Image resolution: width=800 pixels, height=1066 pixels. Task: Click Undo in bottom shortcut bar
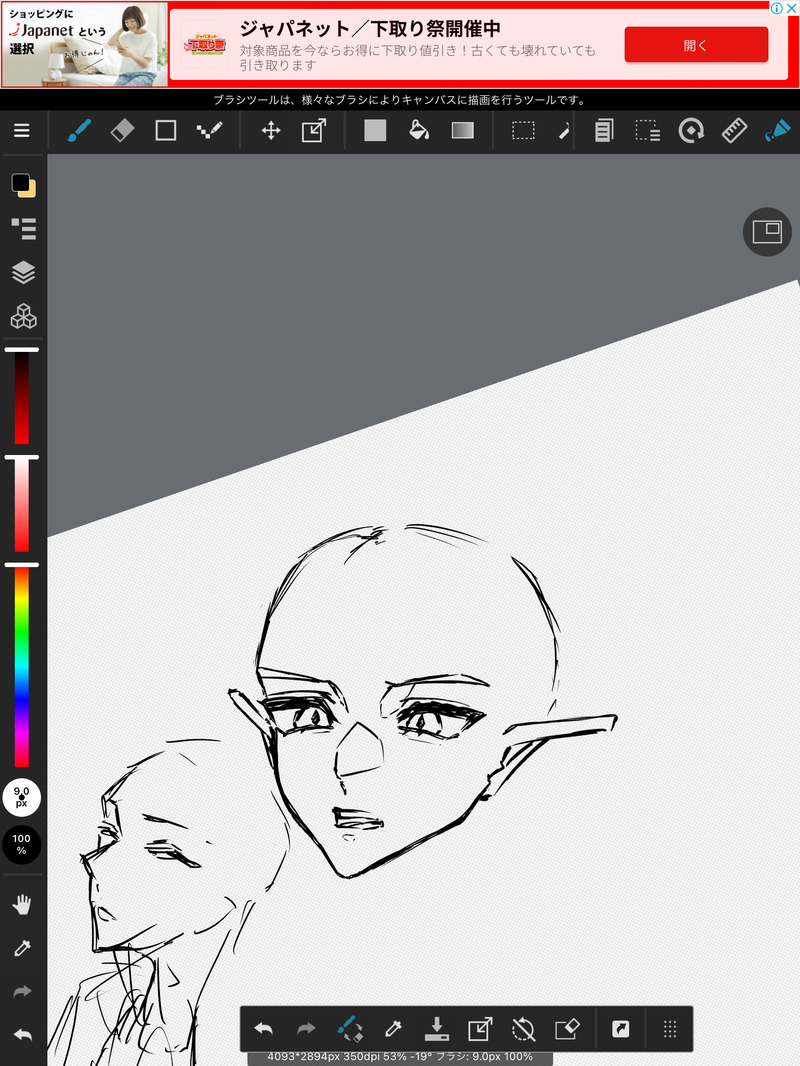pyautogui.click(x=264, y=1029)
